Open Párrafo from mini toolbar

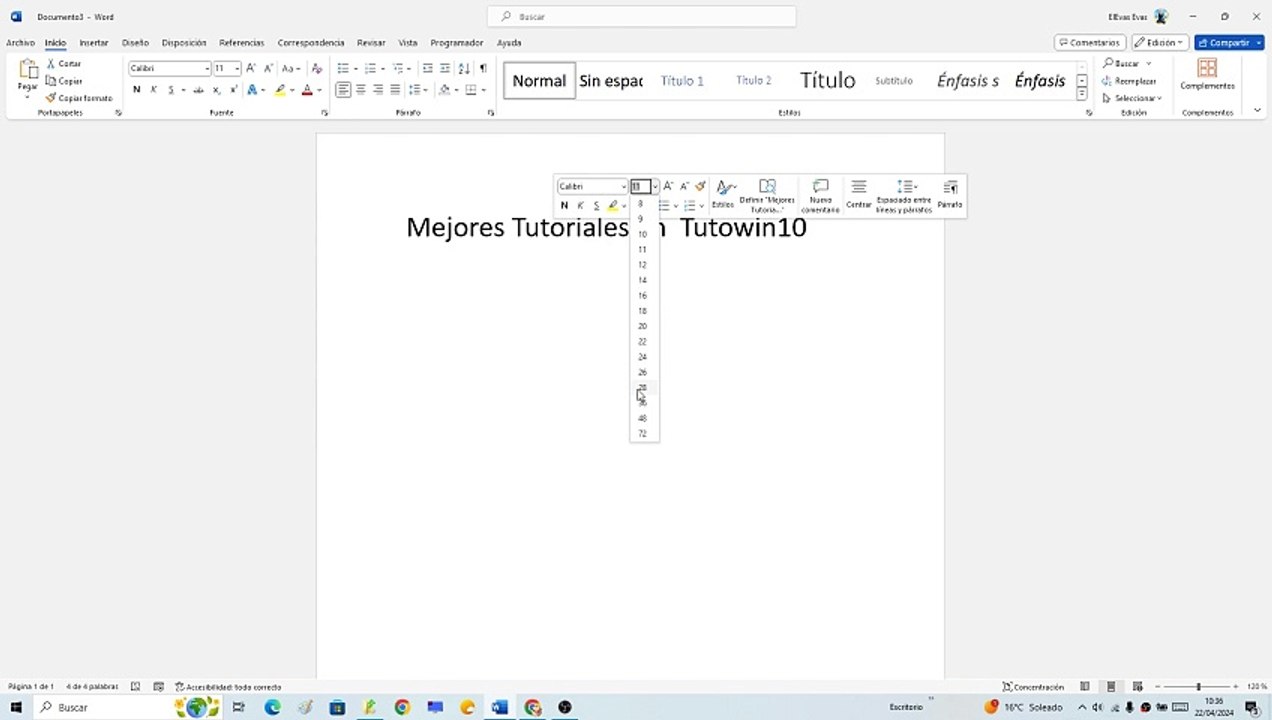950,194
